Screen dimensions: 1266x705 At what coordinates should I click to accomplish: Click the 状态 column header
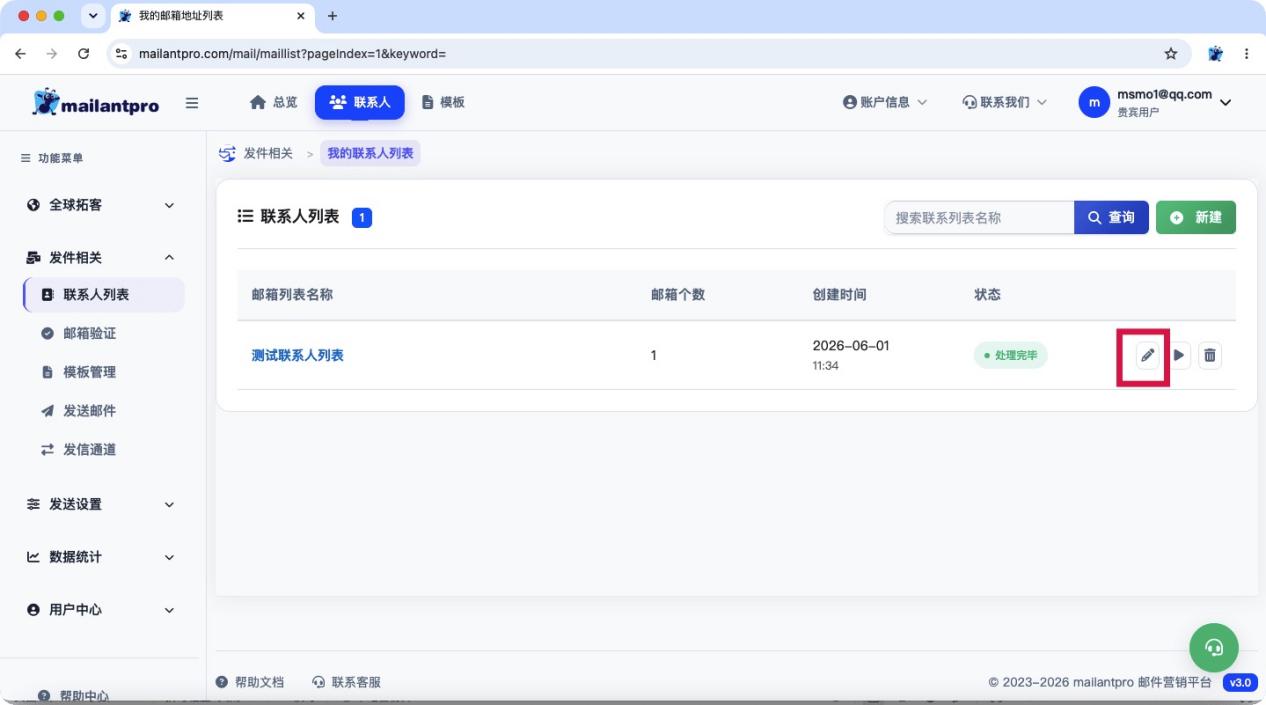tap(988, 295)
